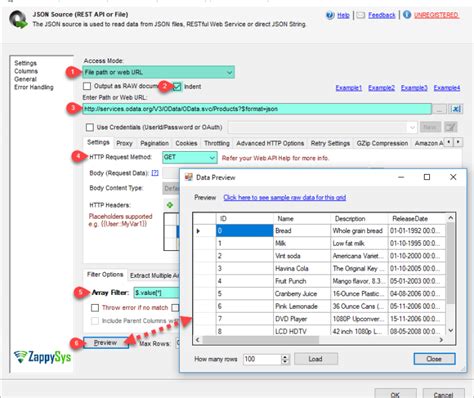Open the credentials connection dropdown
The width and height of the screenshot is (474, 398).
[x=322, y=127]
